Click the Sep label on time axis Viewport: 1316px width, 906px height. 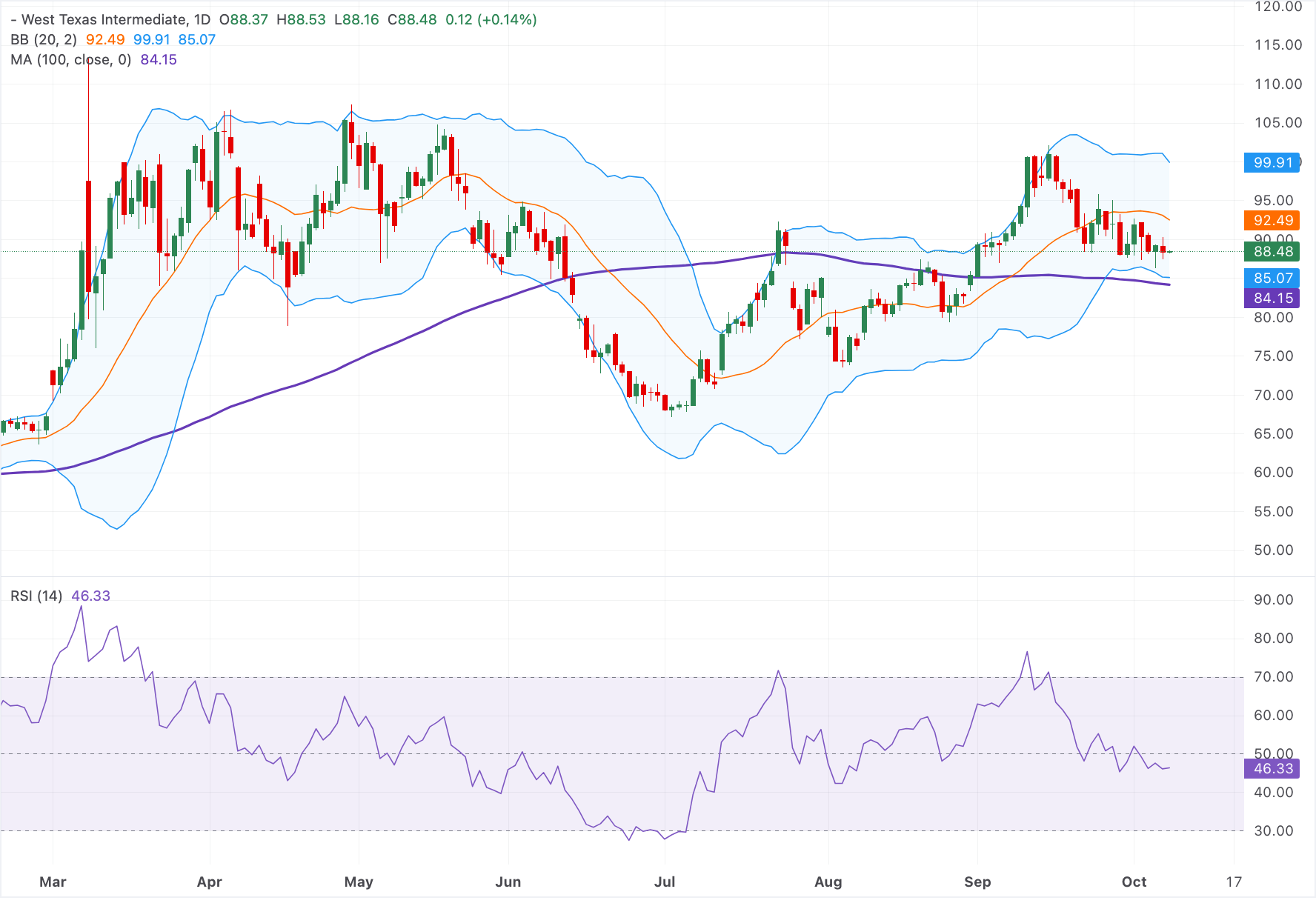[977, 882]
